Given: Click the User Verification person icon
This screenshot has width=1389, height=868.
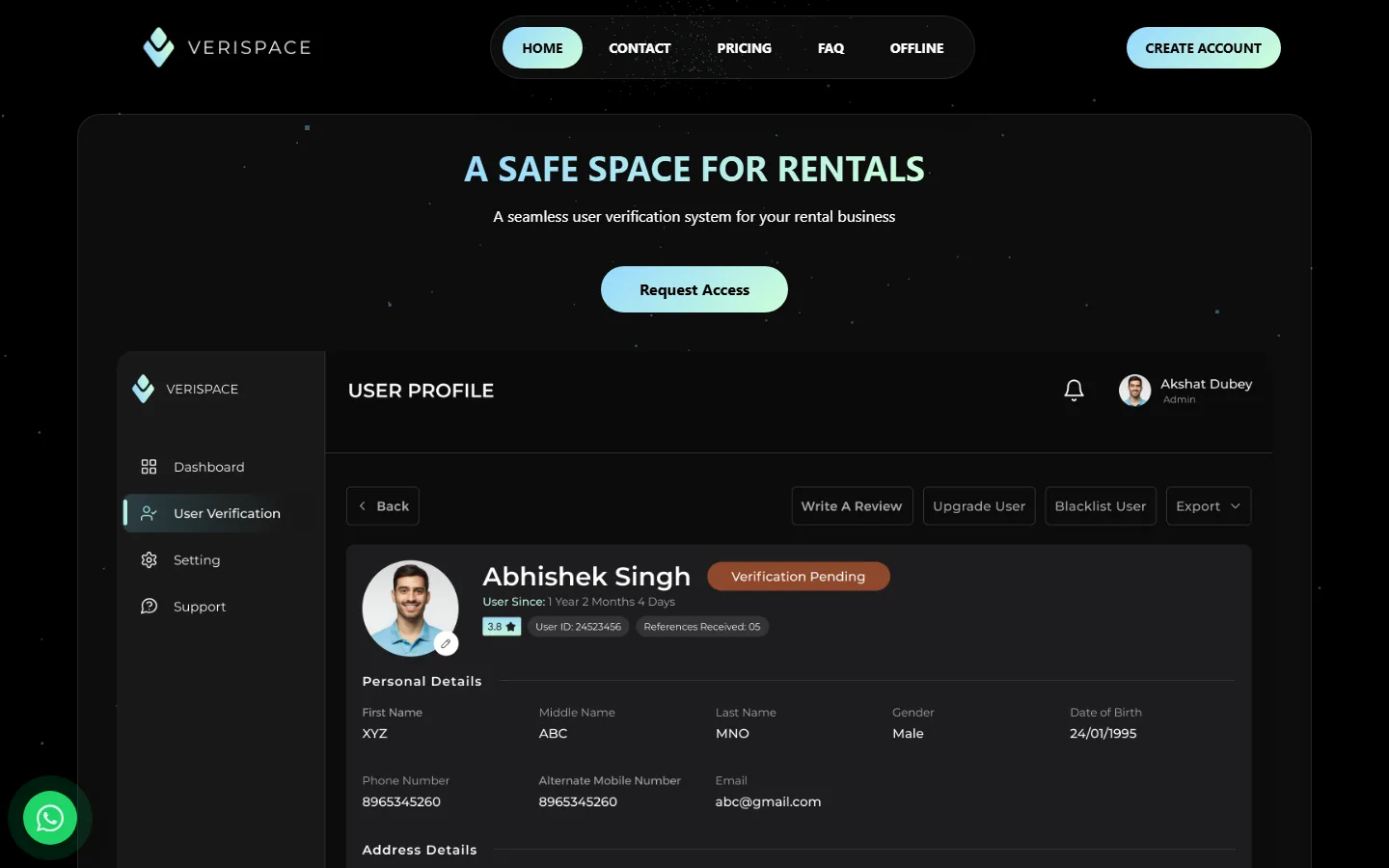Looking at the screenshot, I should pos(149,513).
